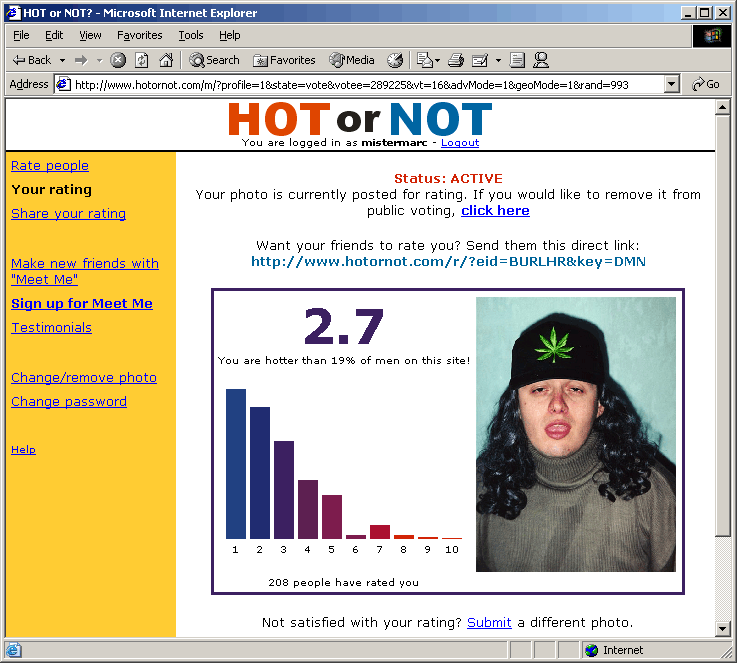The width and height of the screenshot is (737, 663).
Task: Click the chart bar for rating 2
Action: [260, 473]
